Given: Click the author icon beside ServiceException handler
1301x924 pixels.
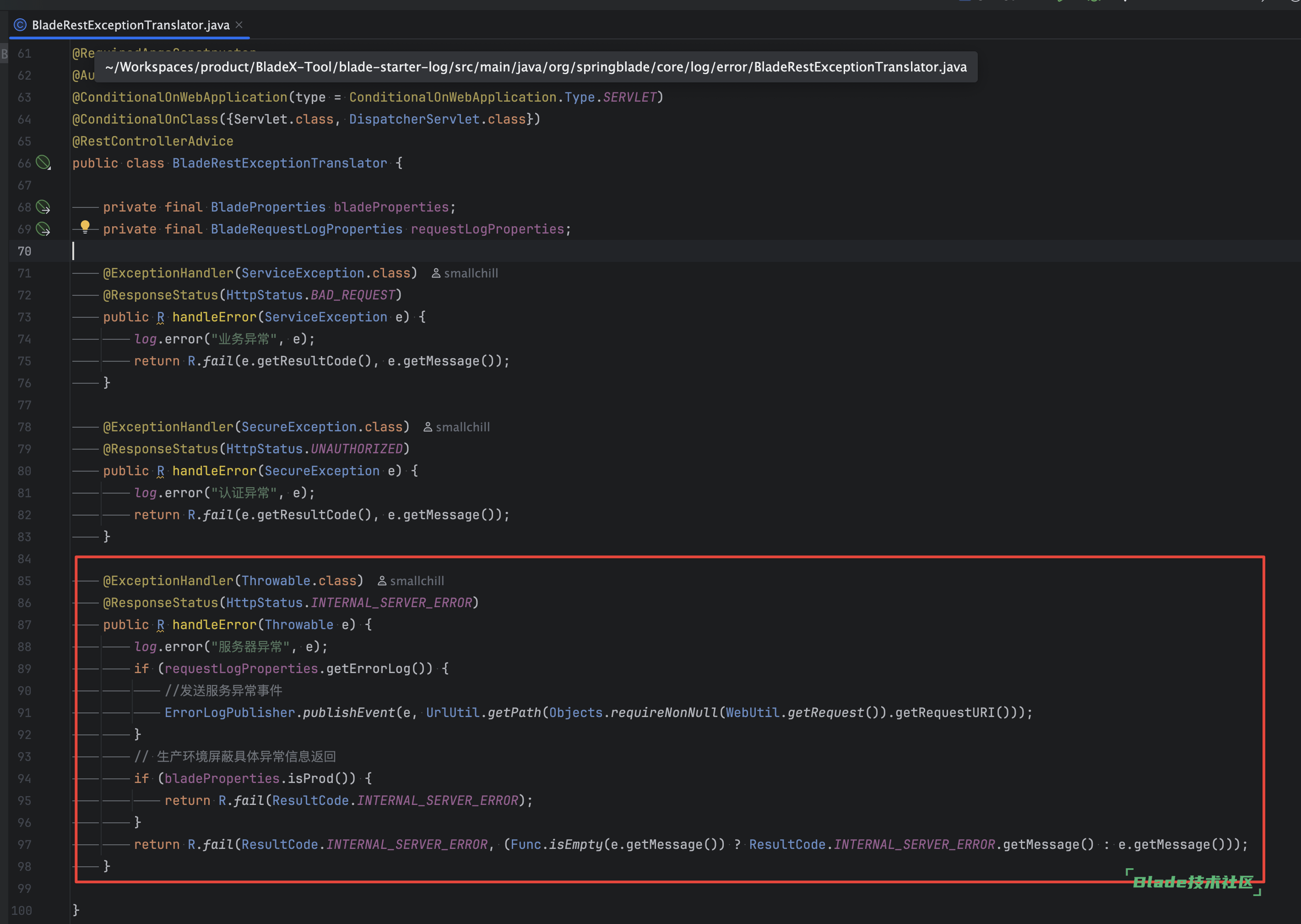Looking at the screenshot, I should pos(436,274).
